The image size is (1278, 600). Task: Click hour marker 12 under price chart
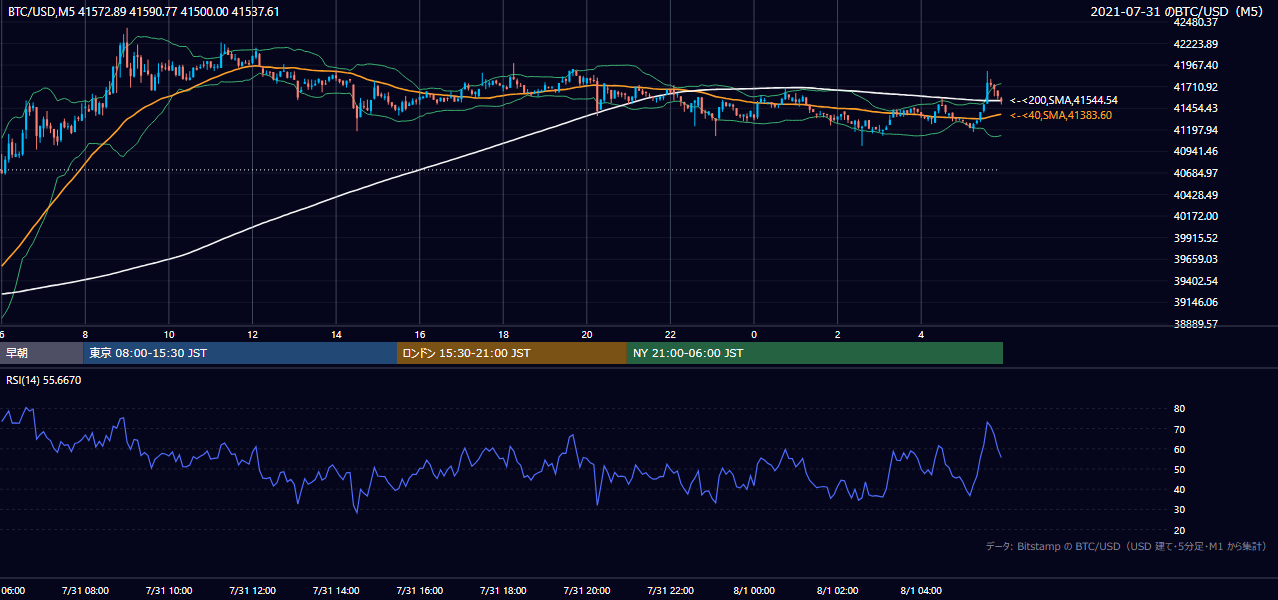[x=252, y=334]
